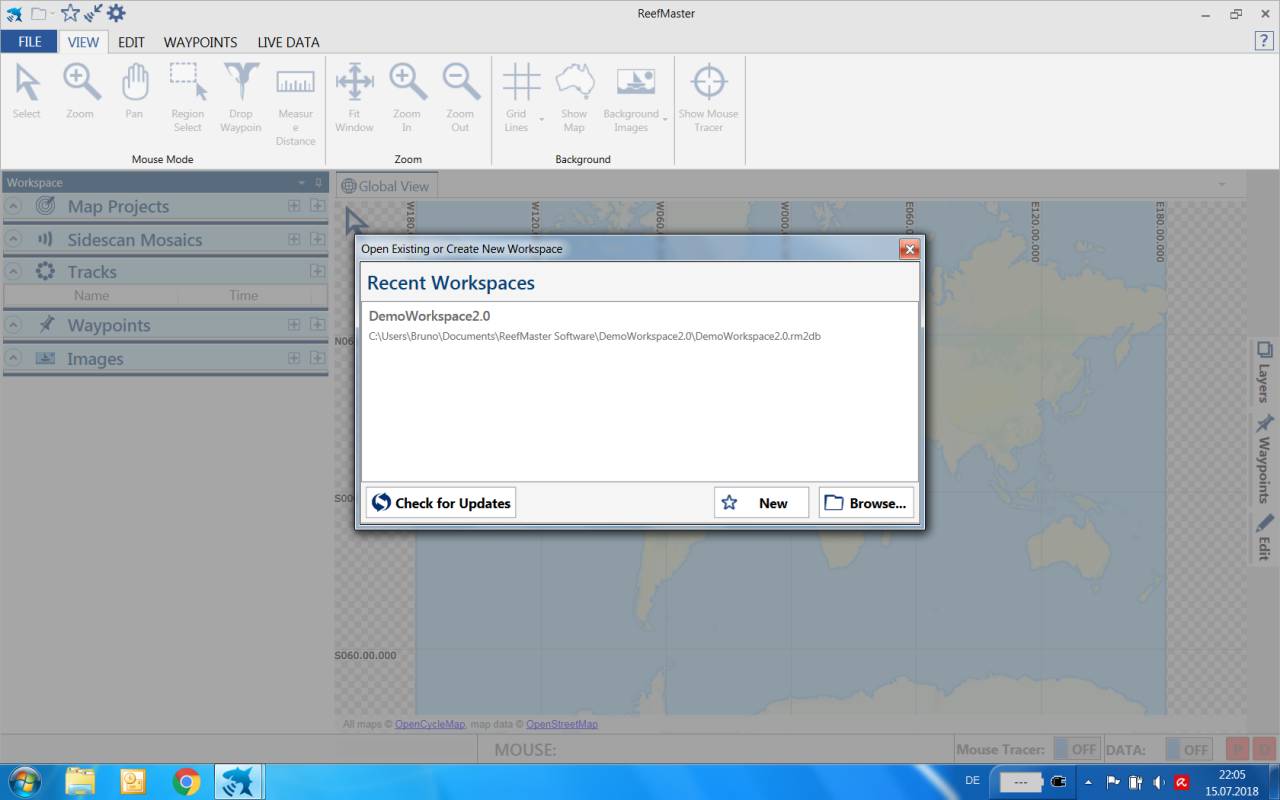Open the WAYPOINTS ribbon tab
Image resolution: width=1280 pixels, height=800 pixels.
200,42
